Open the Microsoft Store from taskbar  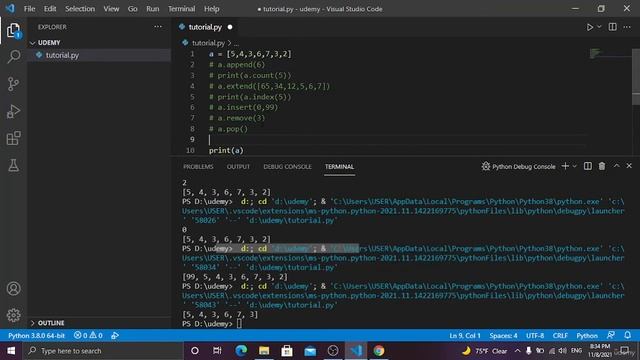287,351
